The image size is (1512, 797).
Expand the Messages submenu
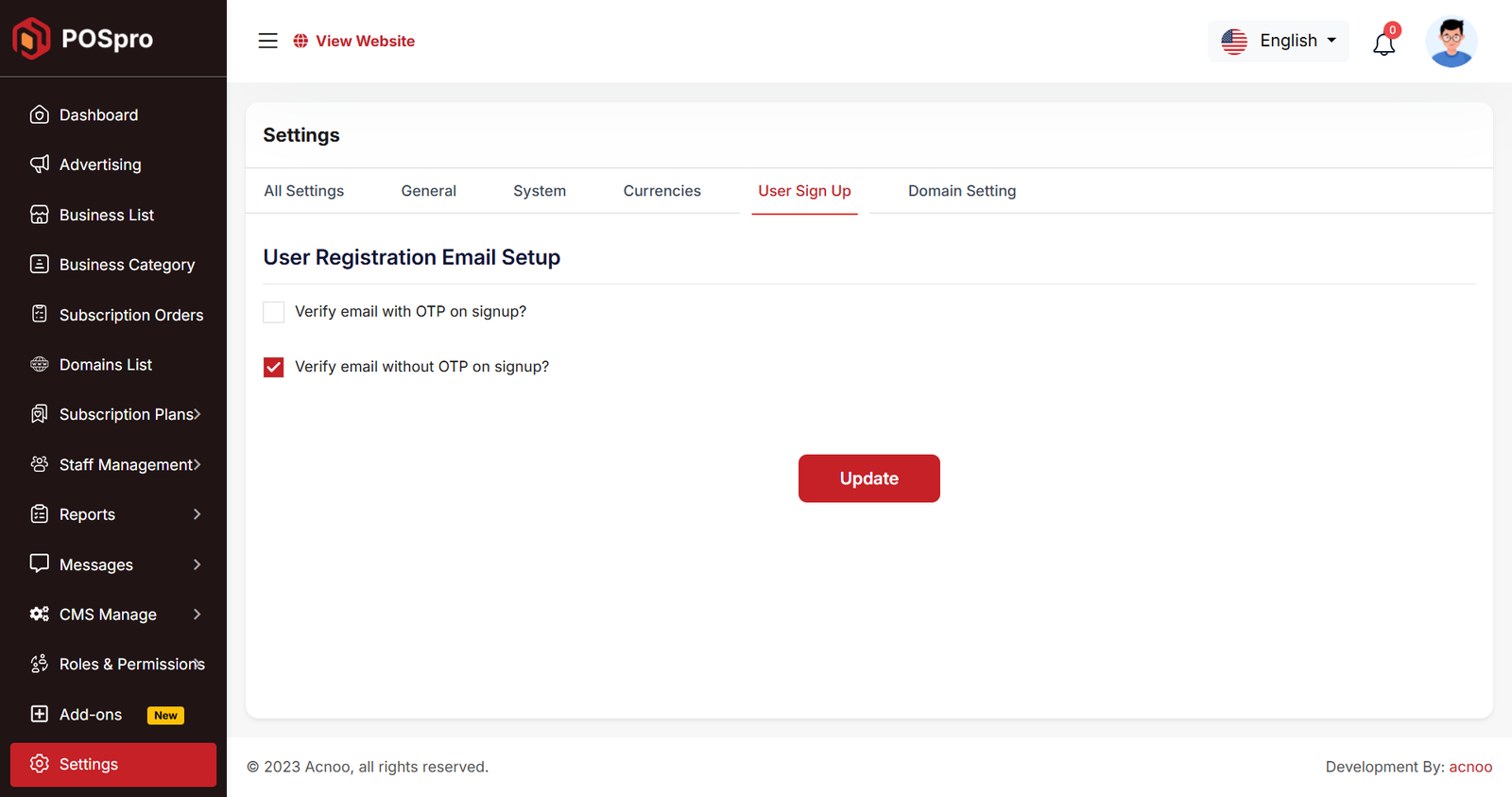pos(197,564)
